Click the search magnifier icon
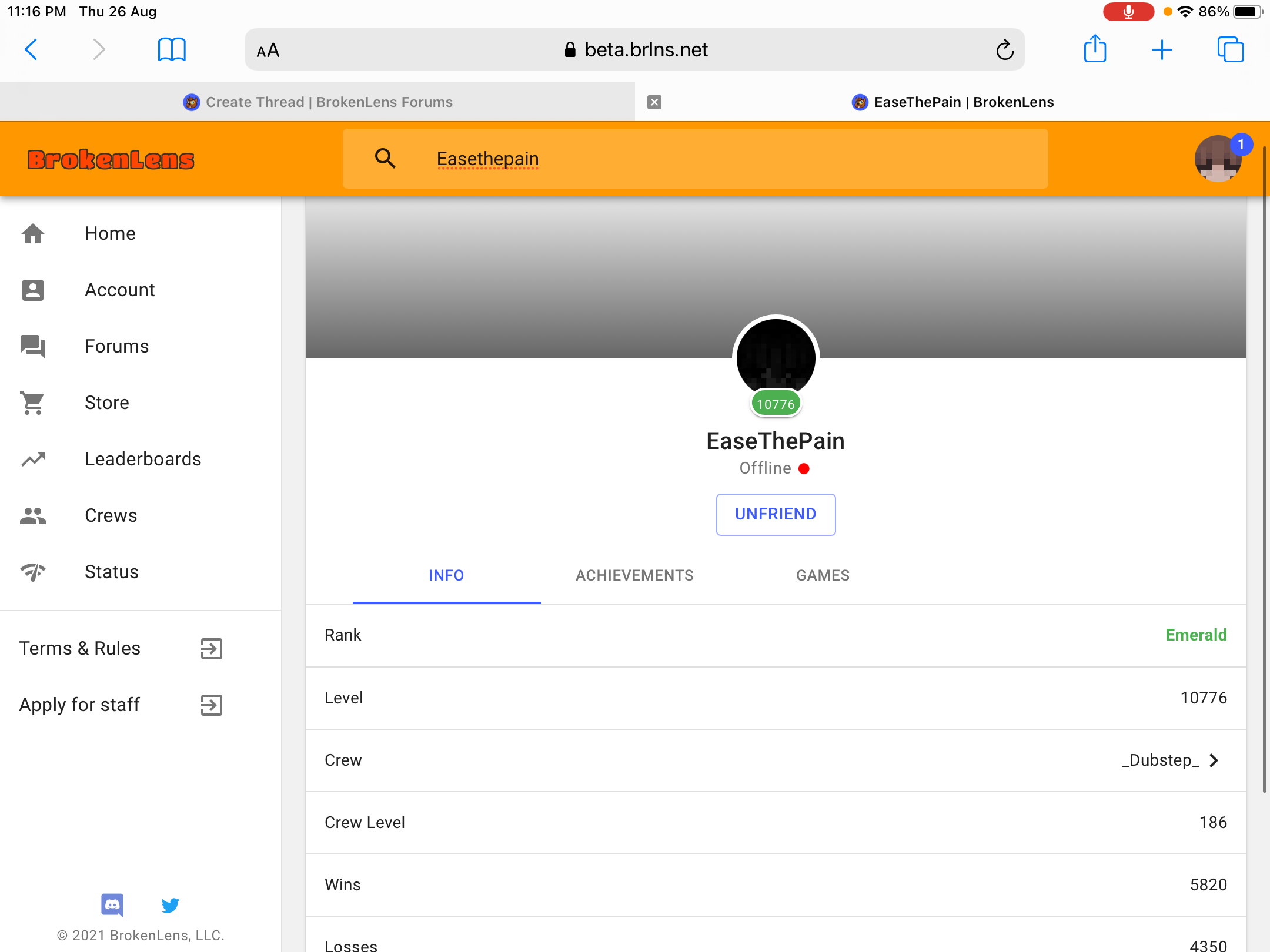This screenshot has height=952, width=1270. pos(385,158)
